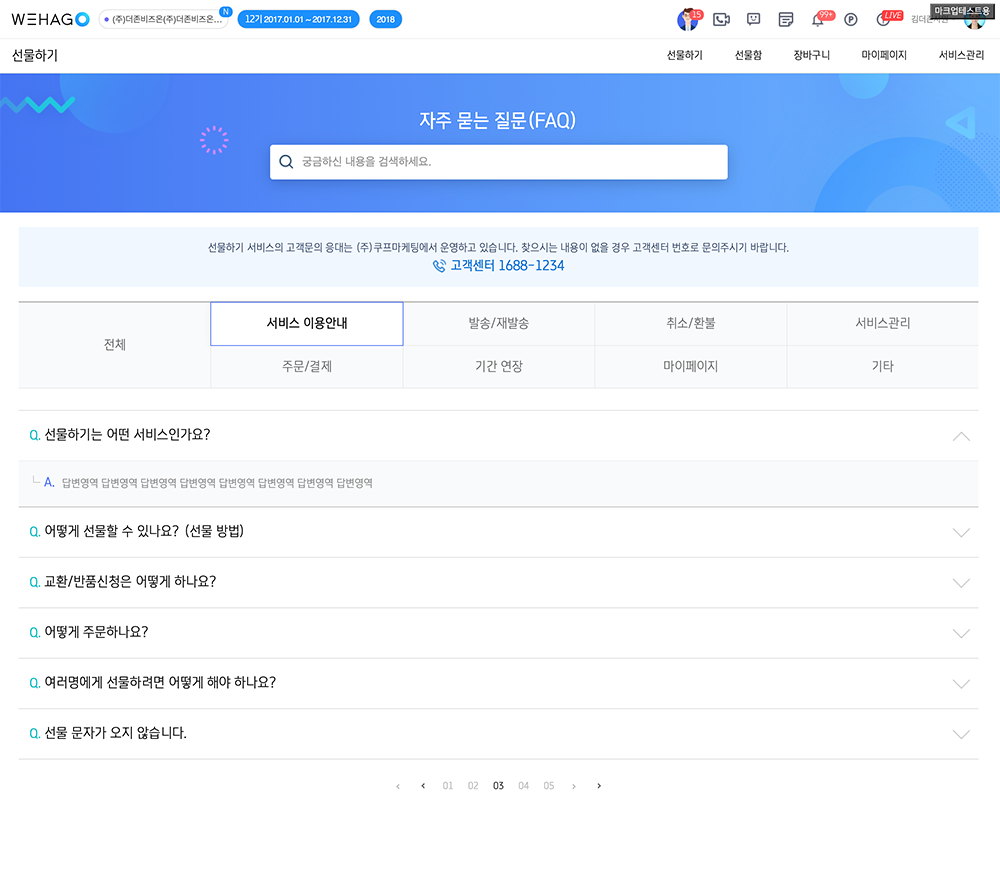Click the avatar with 15 badge
Viewport: 1000px width, 882px height.
[687, 19]
